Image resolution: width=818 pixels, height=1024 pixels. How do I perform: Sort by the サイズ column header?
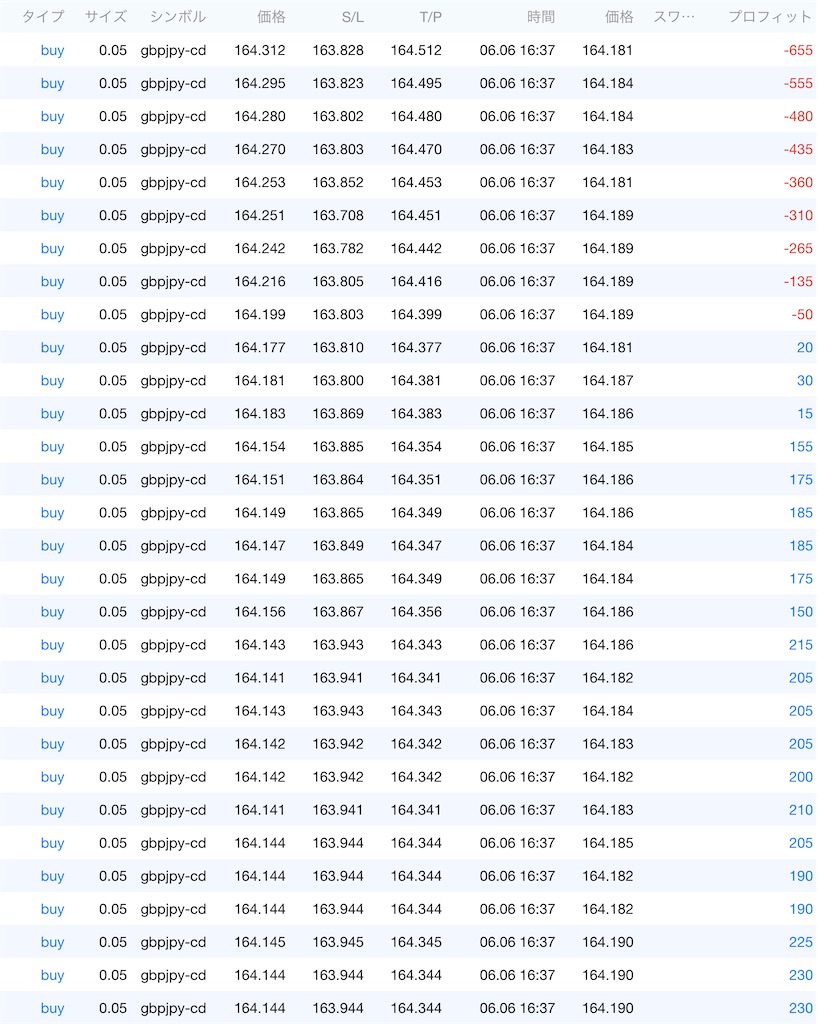point(106,17)
